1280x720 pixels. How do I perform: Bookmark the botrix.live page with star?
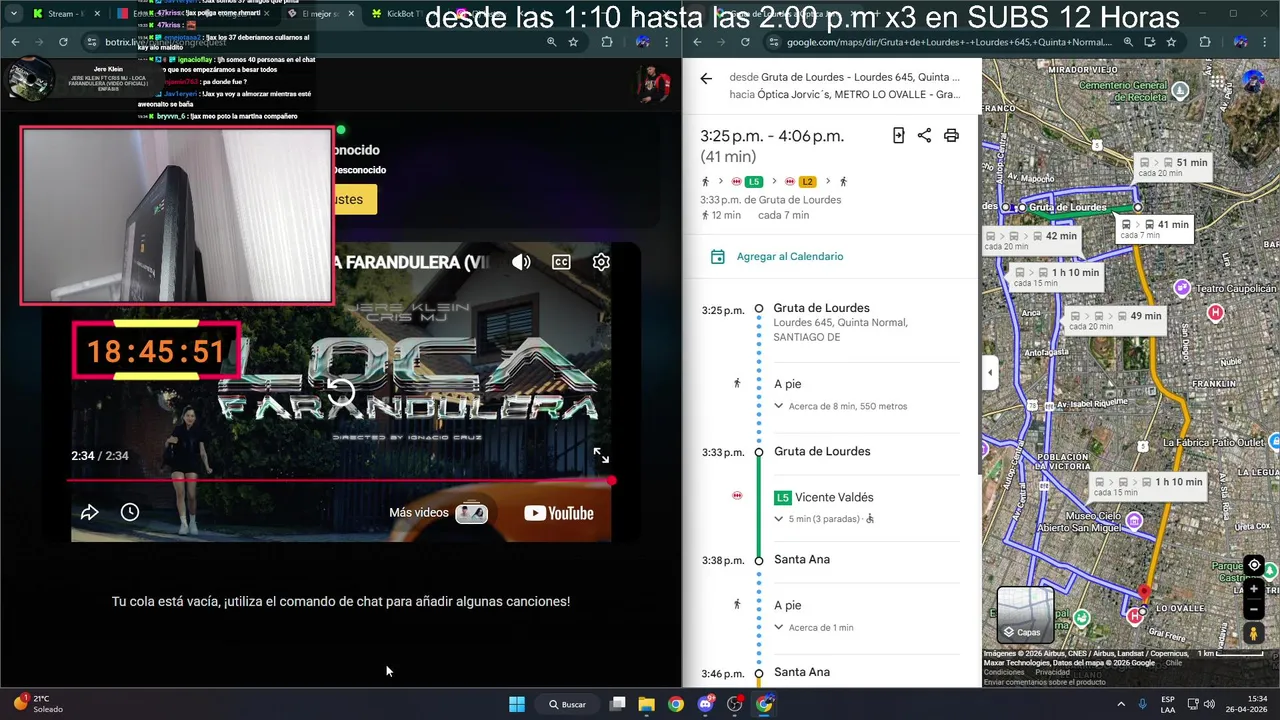[x=573, y=42]
